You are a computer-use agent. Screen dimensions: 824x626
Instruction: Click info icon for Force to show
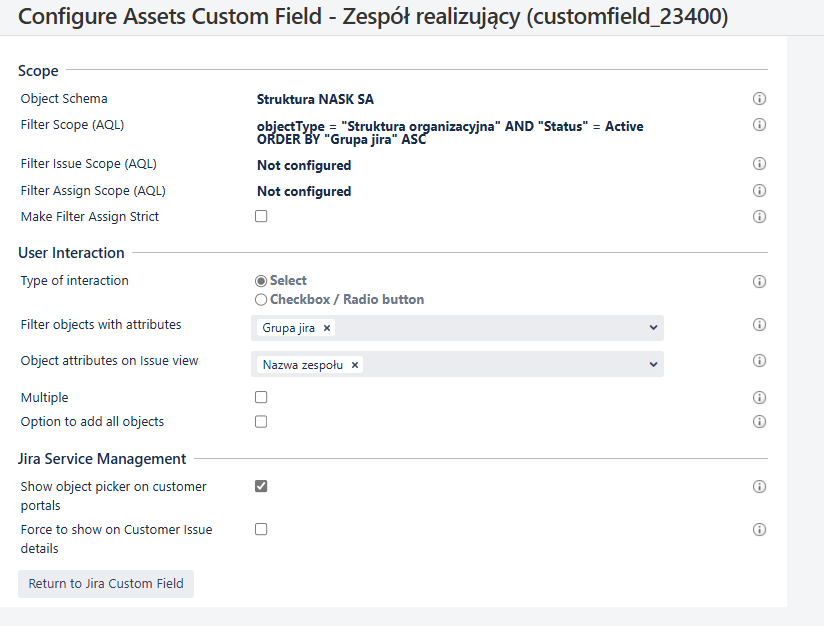click(x=759, y=529)
